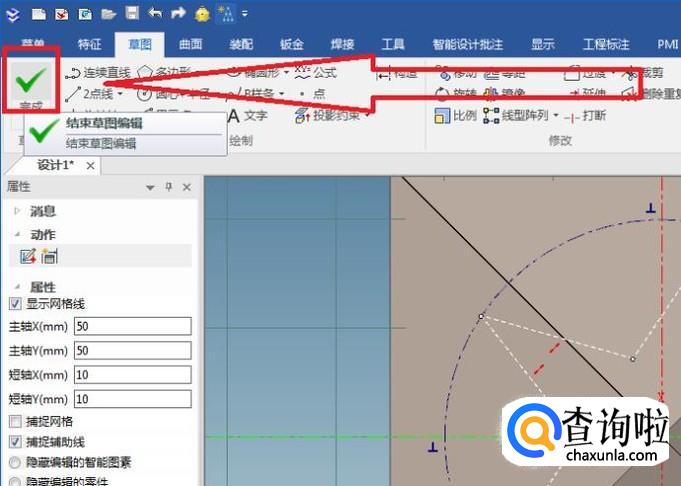Open the 椭圆形 dropdown arrow
This screenshot has width=681, height=486.
point(286,73)
